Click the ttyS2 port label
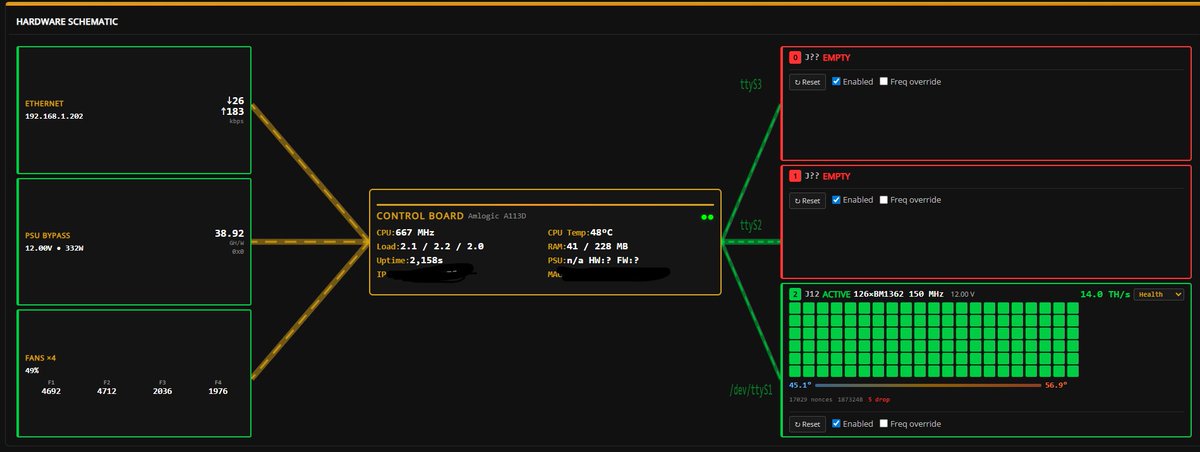Screen dimensions: 1200x452 pyautogui.click(x=751, y=225)
